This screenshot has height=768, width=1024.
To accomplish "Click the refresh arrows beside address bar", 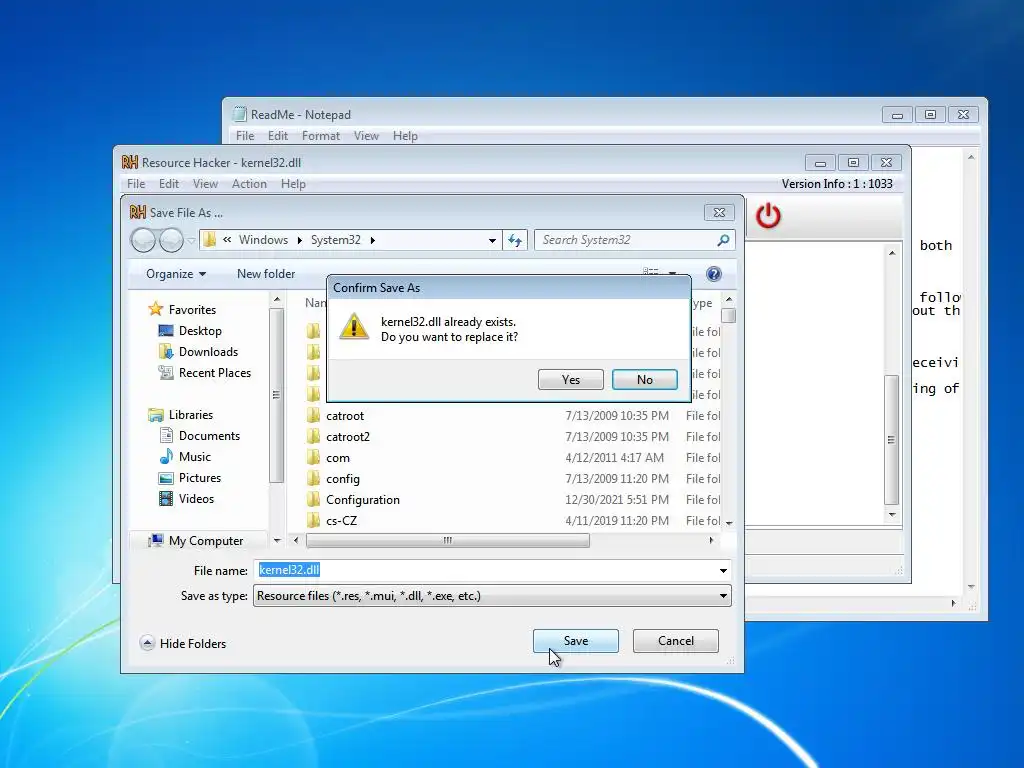I will click(x=515, y=240).
